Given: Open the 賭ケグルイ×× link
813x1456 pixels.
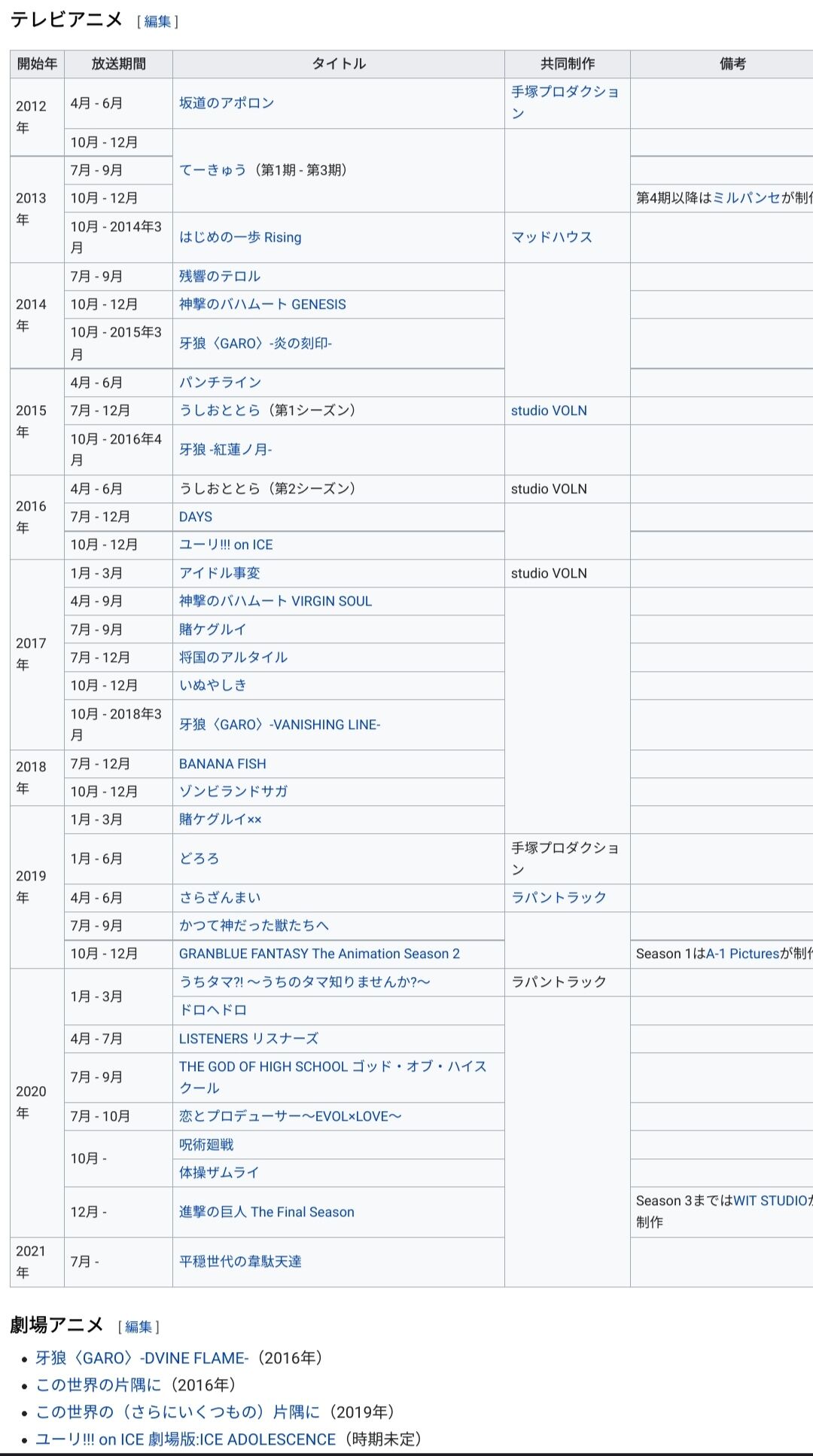Looking at the screenshot, I should point(221,820).
